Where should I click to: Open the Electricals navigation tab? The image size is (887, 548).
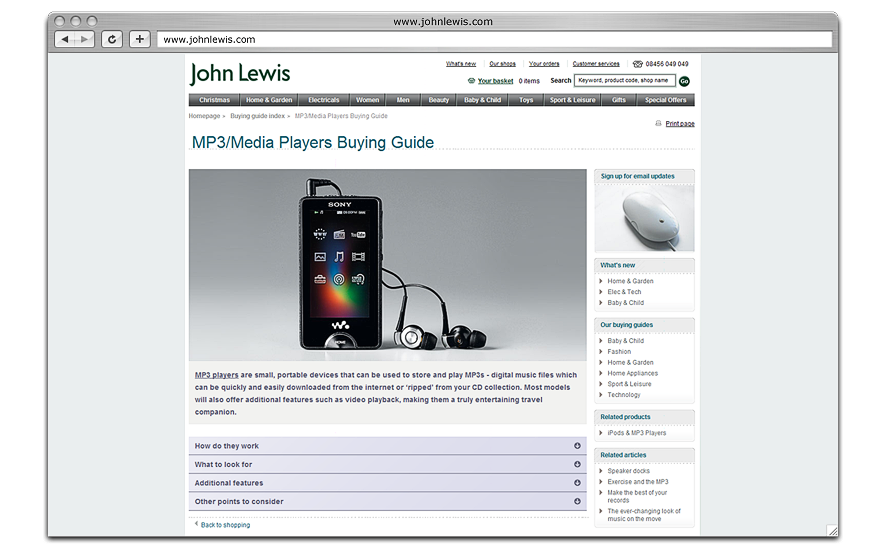323,100
